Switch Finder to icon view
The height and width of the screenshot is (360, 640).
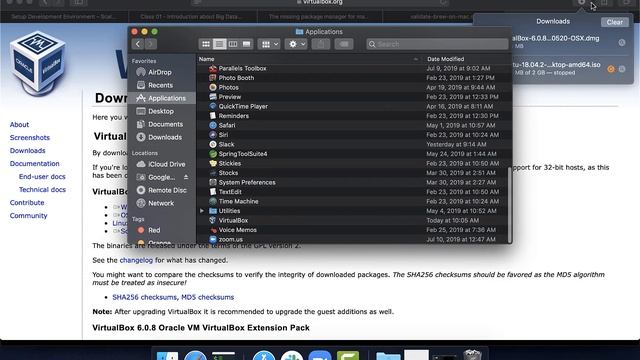206,44
